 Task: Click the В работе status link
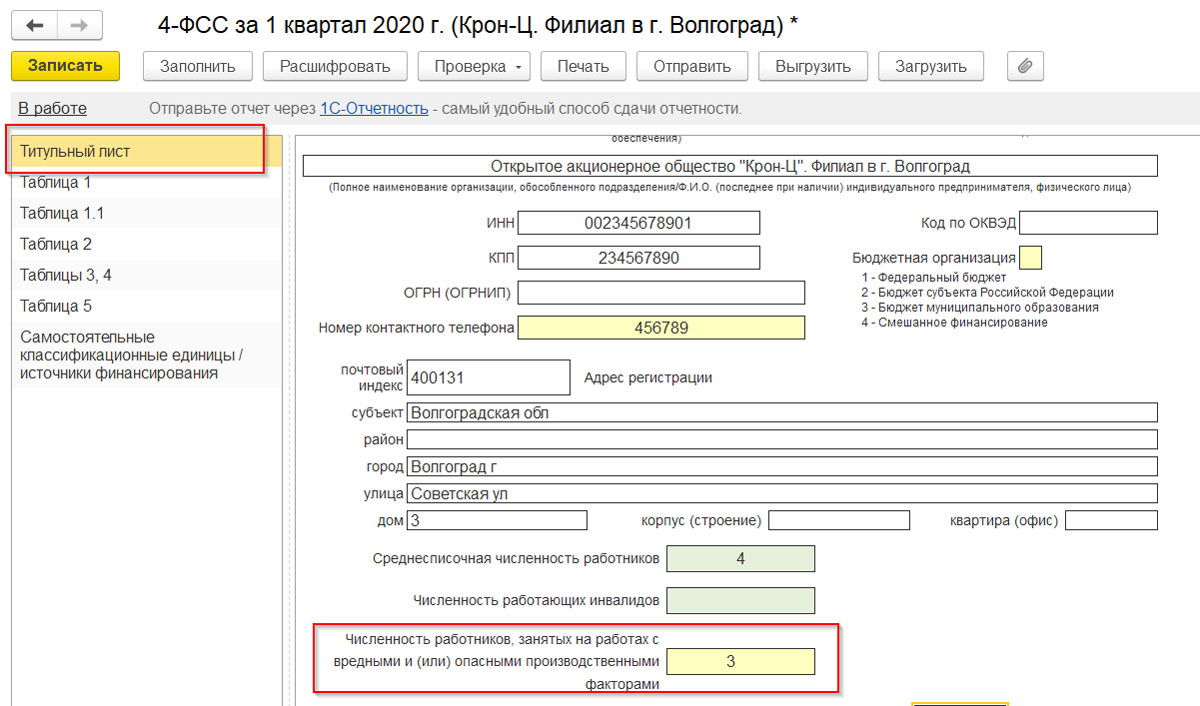tap(52, 108)
